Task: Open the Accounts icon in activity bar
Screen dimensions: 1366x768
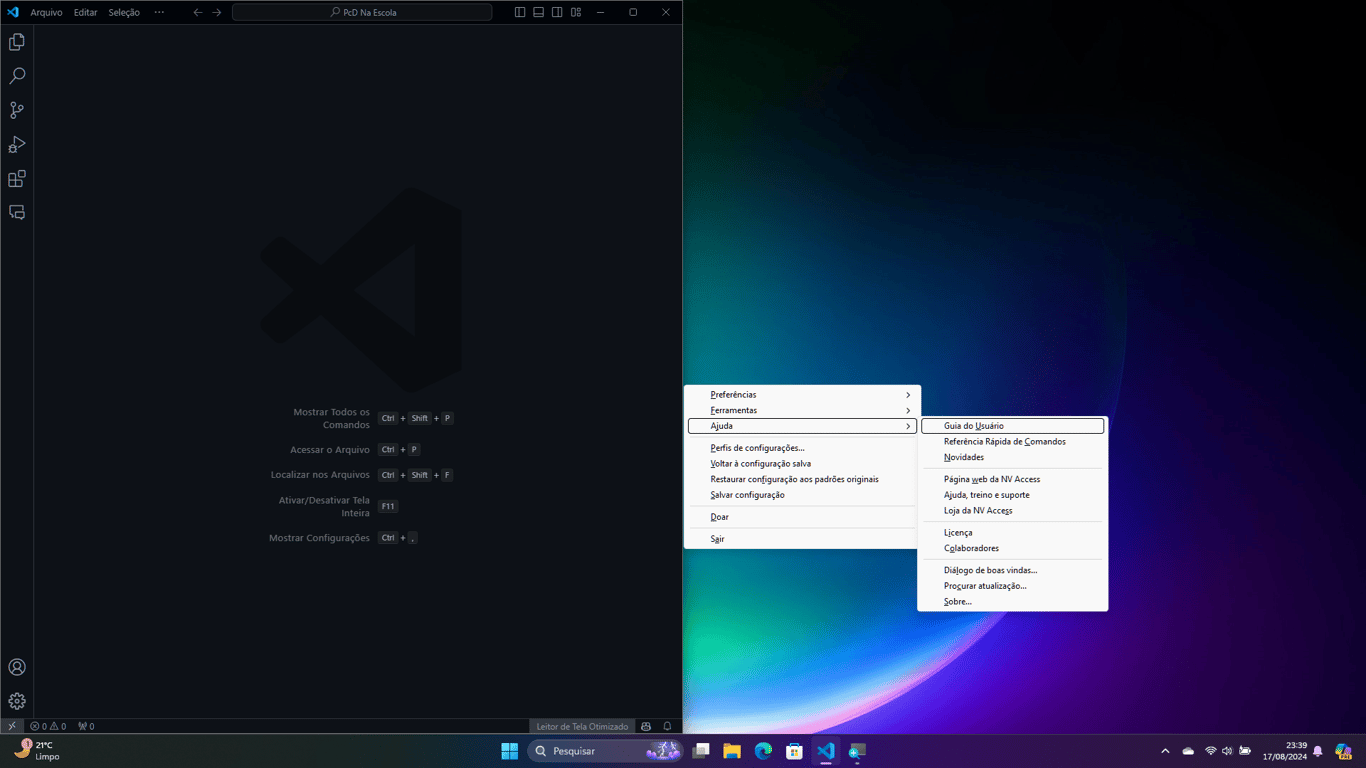Action: 17,667
